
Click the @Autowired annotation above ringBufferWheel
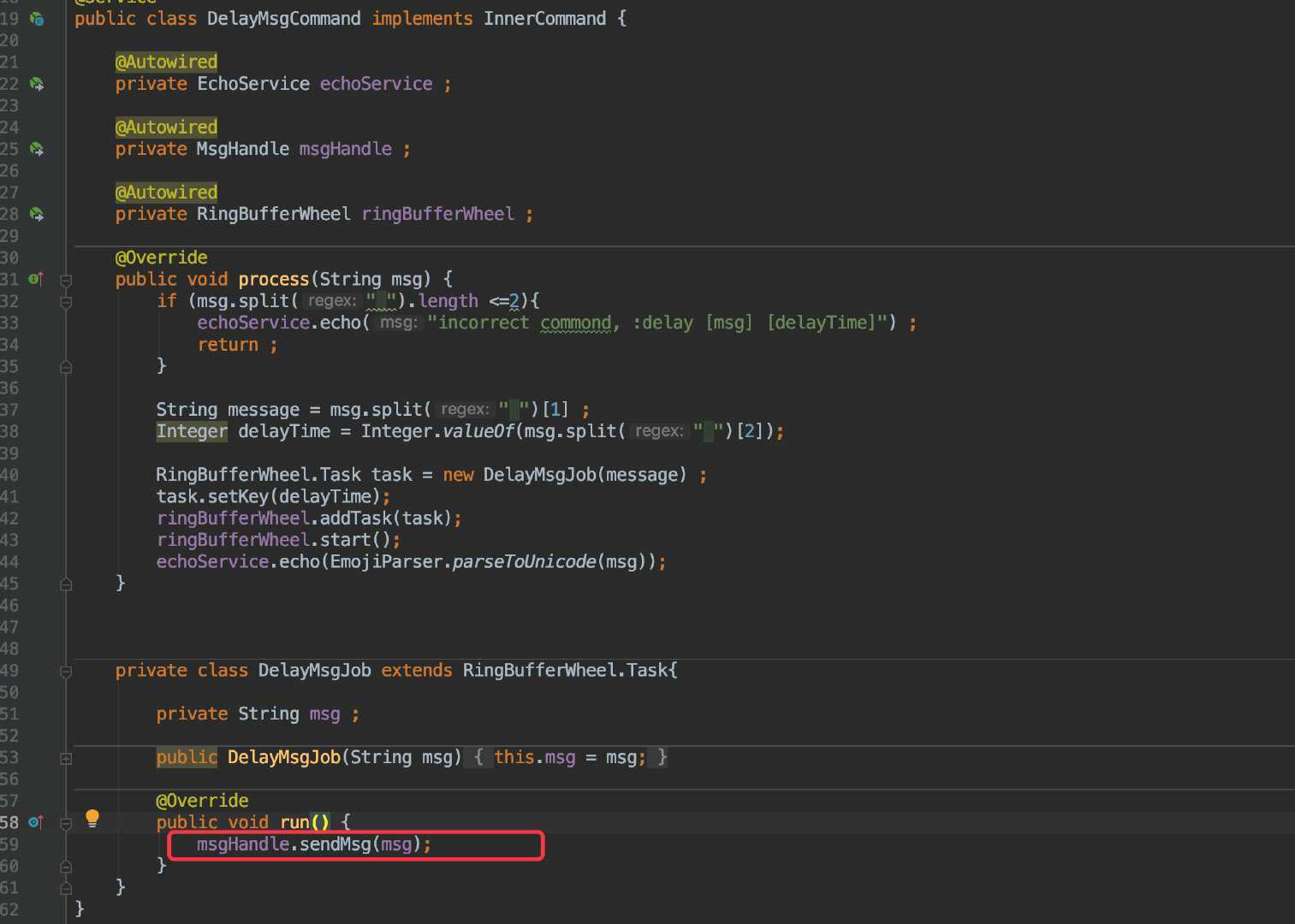(x=166, y=192)
